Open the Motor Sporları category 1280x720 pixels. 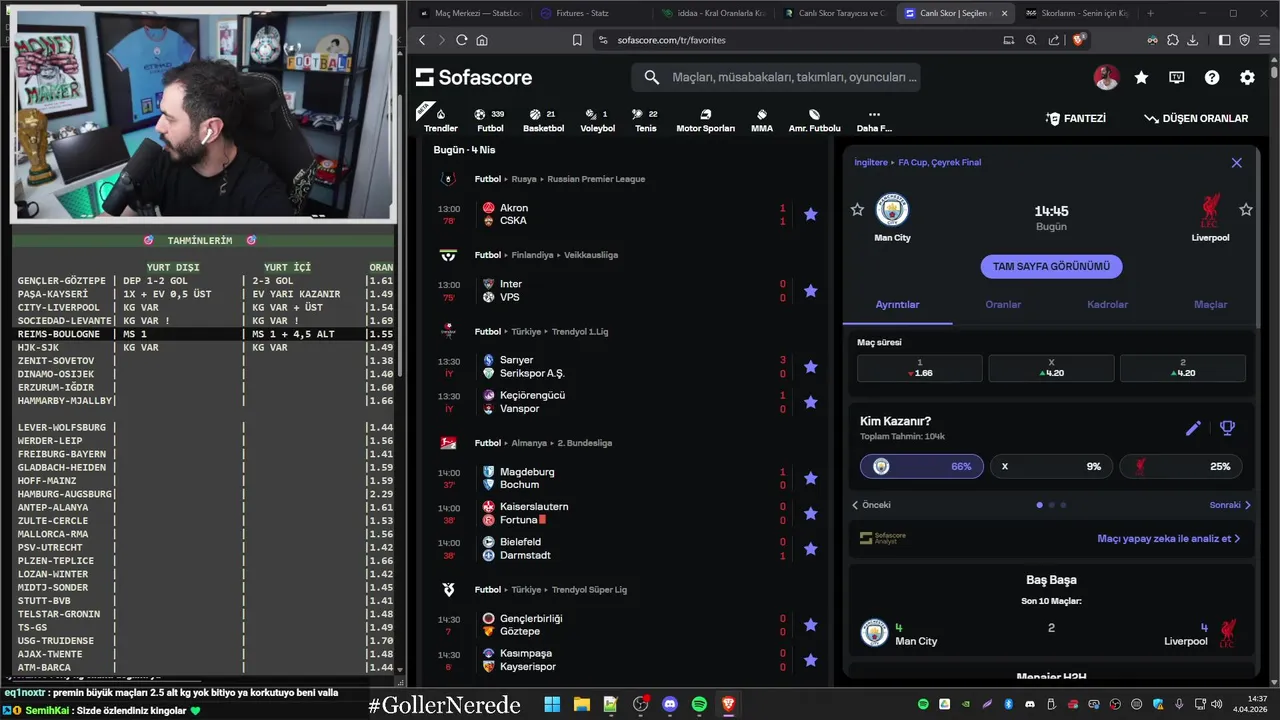point(705,120)
